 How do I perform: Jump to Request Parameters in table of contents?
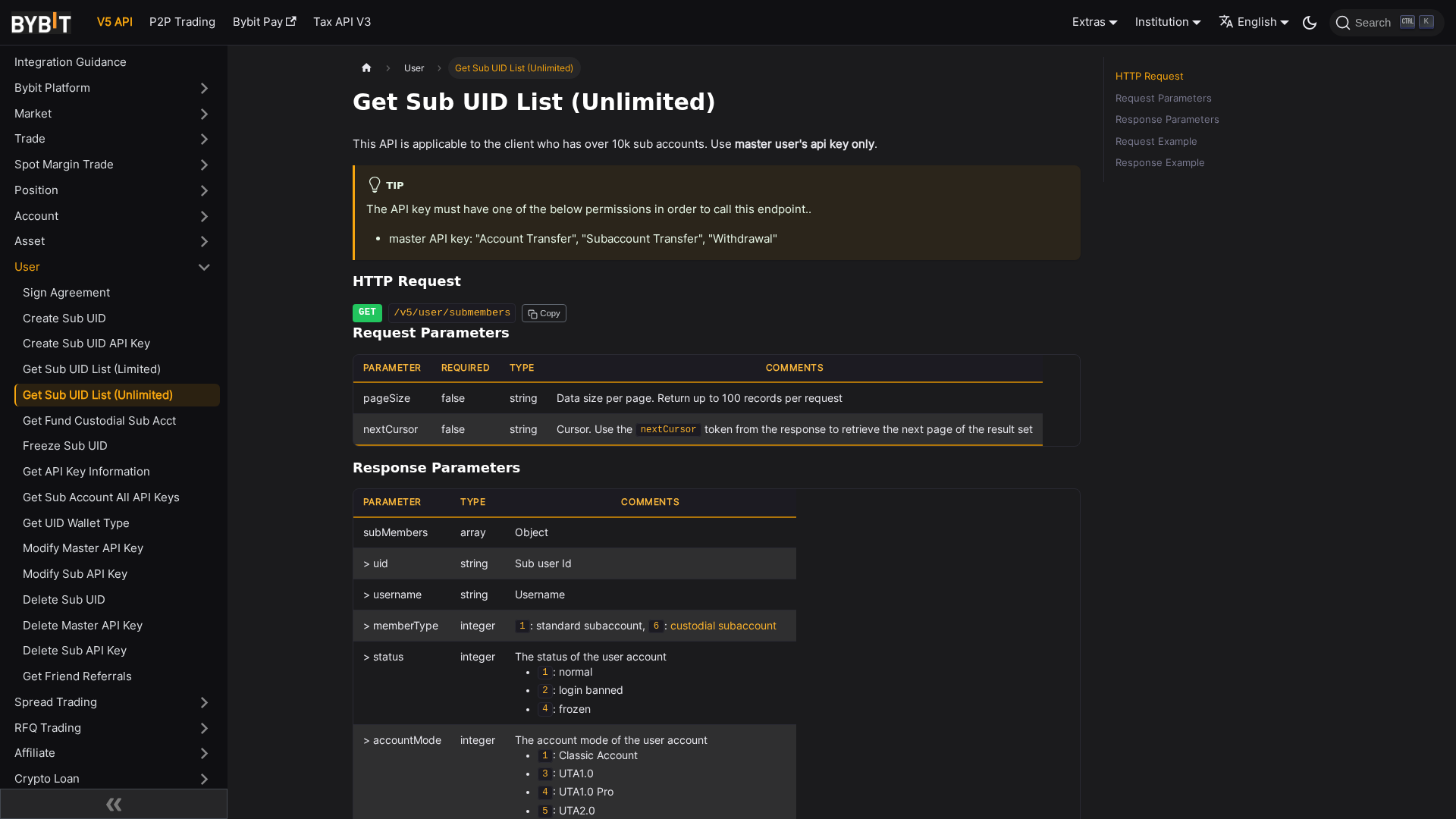tap(1163, 99)
